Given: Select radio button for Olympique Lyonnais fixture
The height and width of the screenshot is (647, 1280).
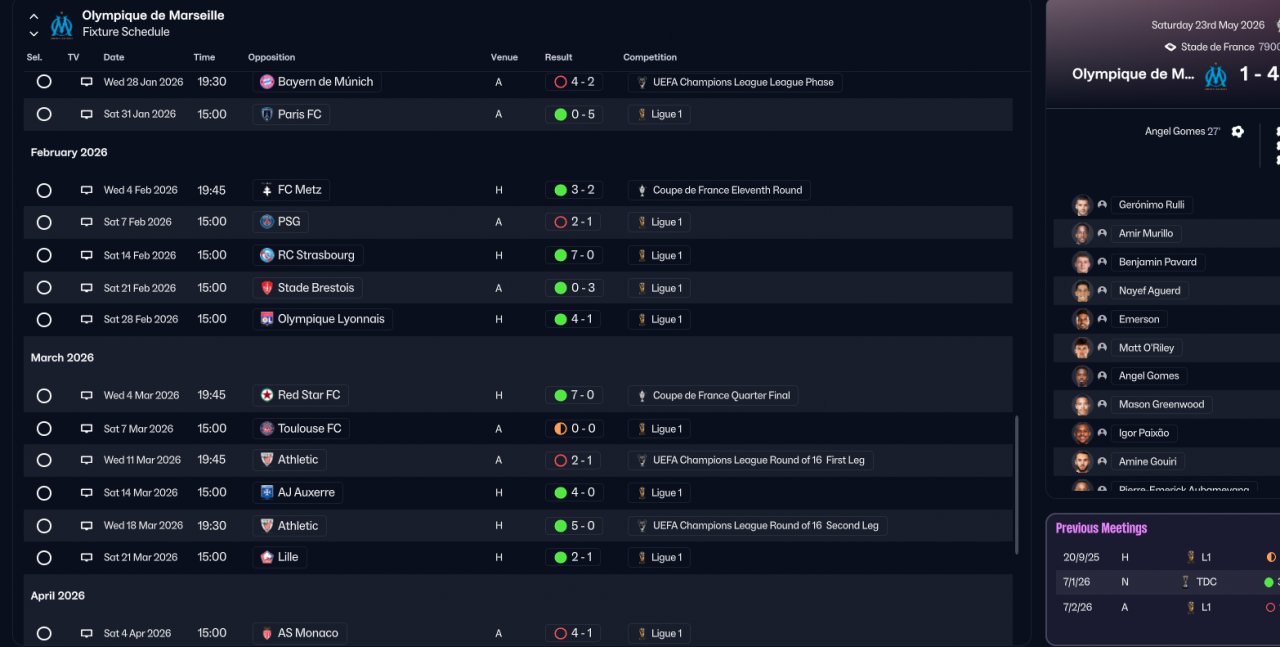Looking at the screenshot, I should [44, 320].
